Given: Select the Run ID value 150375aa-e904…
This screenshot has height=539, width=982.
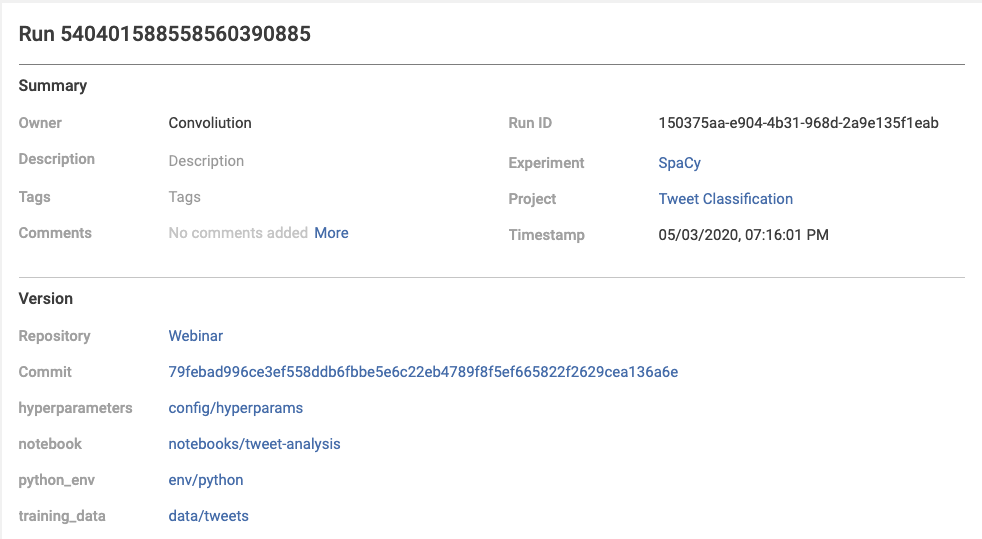Looking at the screenshot, I should coord(799,123).
